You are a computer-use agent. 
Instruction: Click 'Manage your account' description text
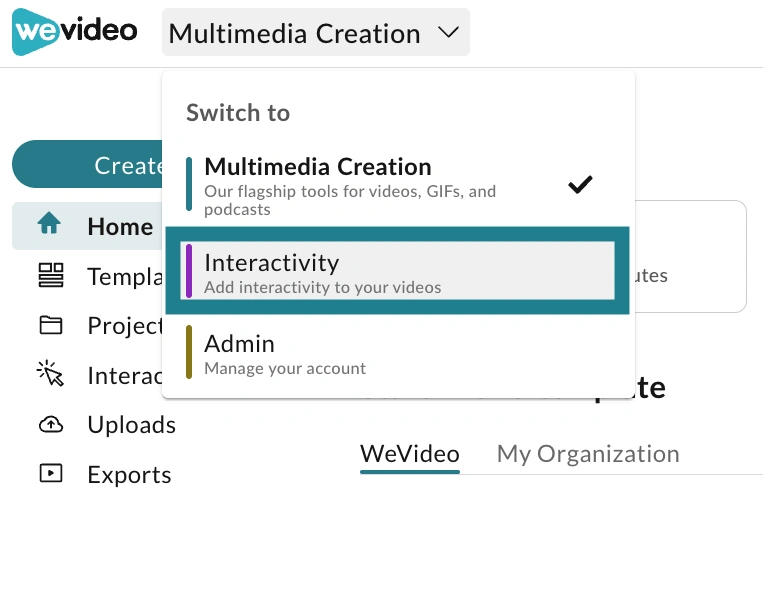point(285,368)
